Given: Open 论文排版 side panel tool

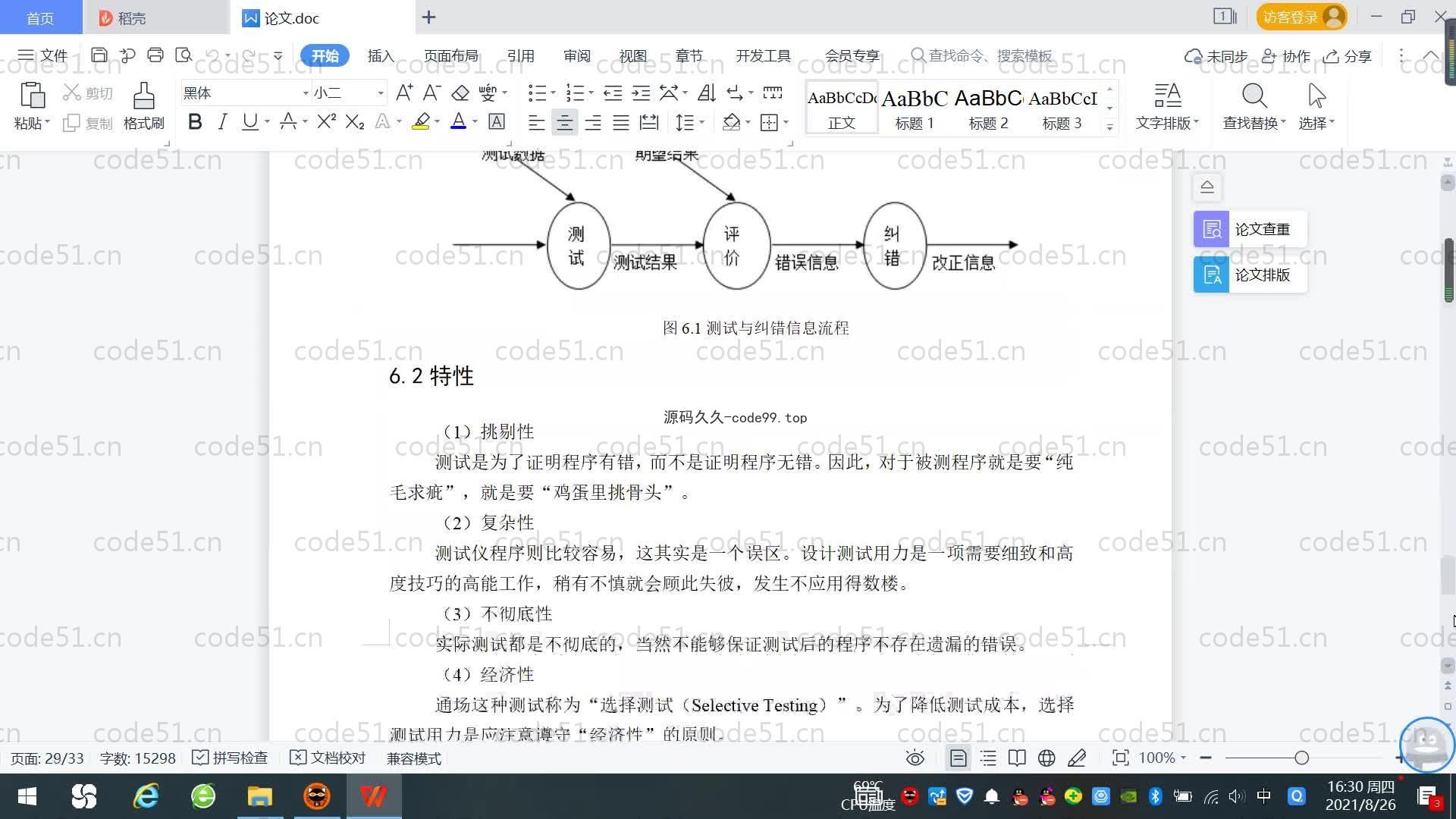Looking at the screenshot, I should pos(1250,275).
